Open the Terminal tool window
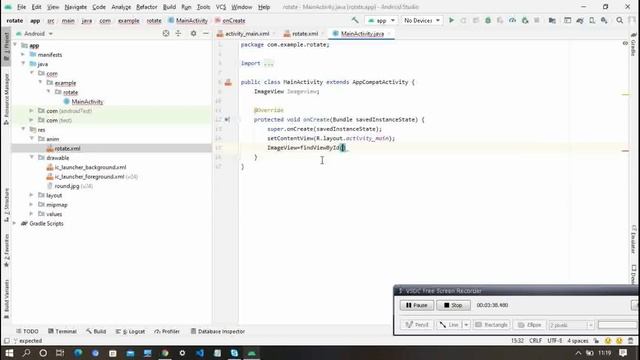 62,331
